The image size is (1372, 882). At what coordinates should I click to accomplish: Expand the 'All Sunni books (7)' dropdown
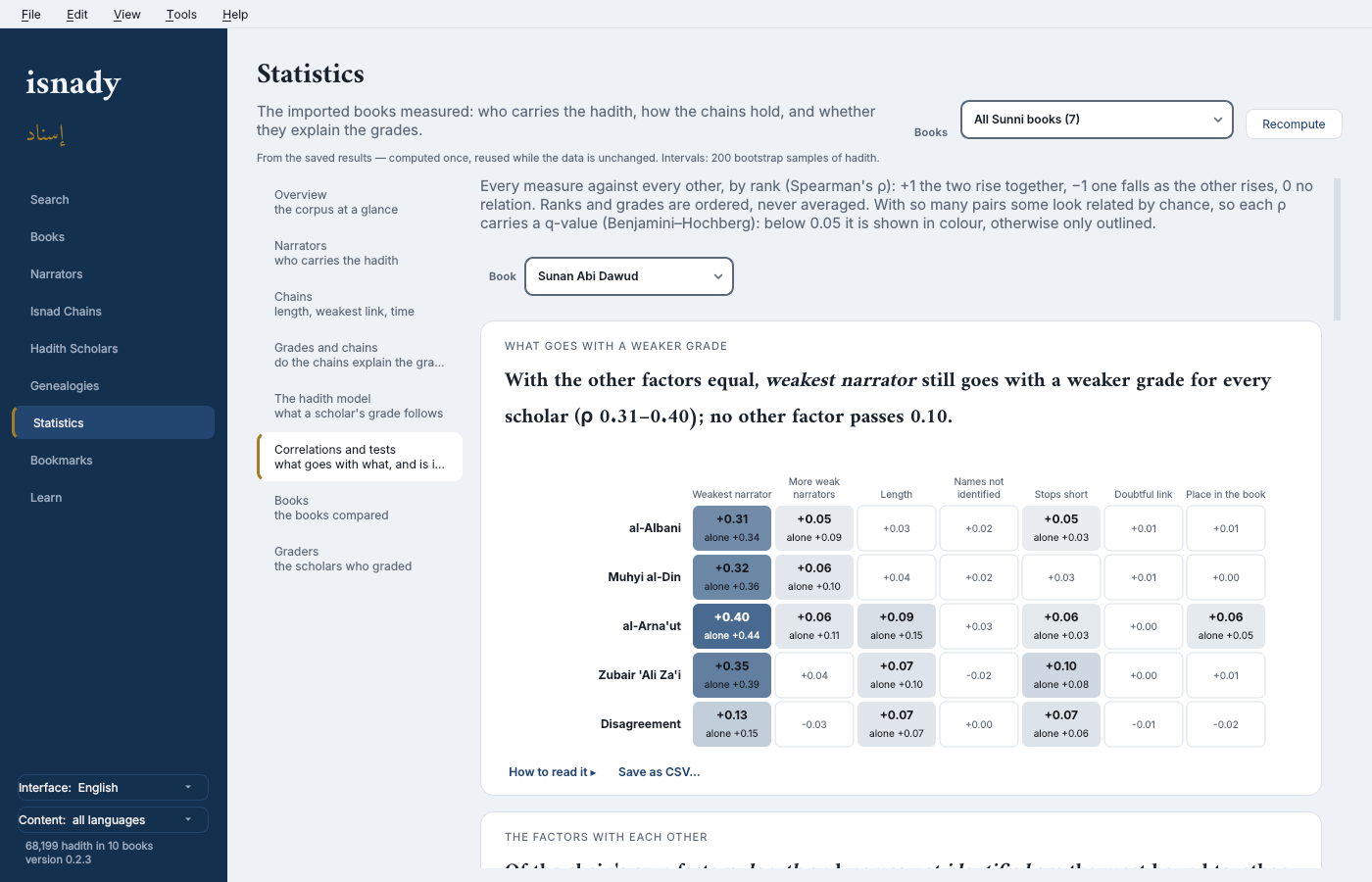[x=1097, y=120]
